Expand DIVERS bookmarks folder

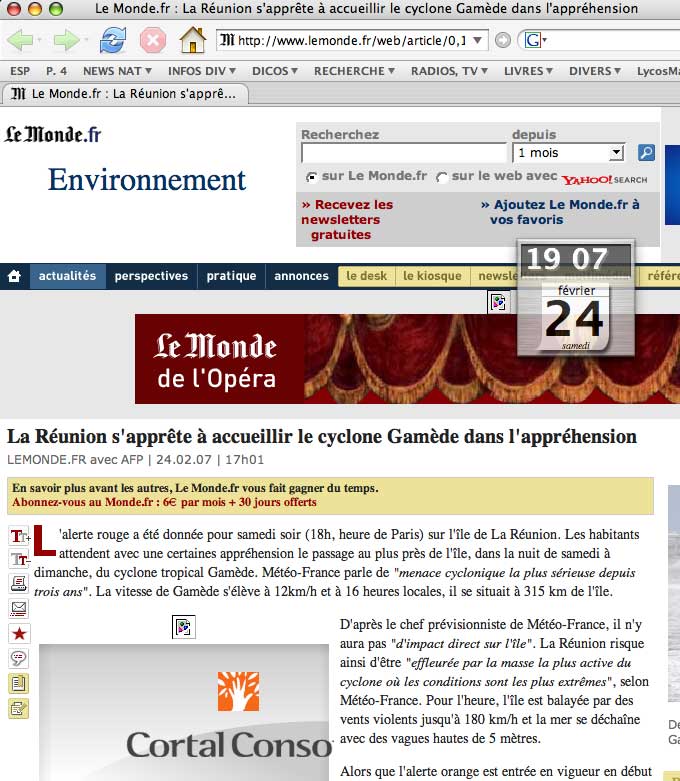click(595, 71)
